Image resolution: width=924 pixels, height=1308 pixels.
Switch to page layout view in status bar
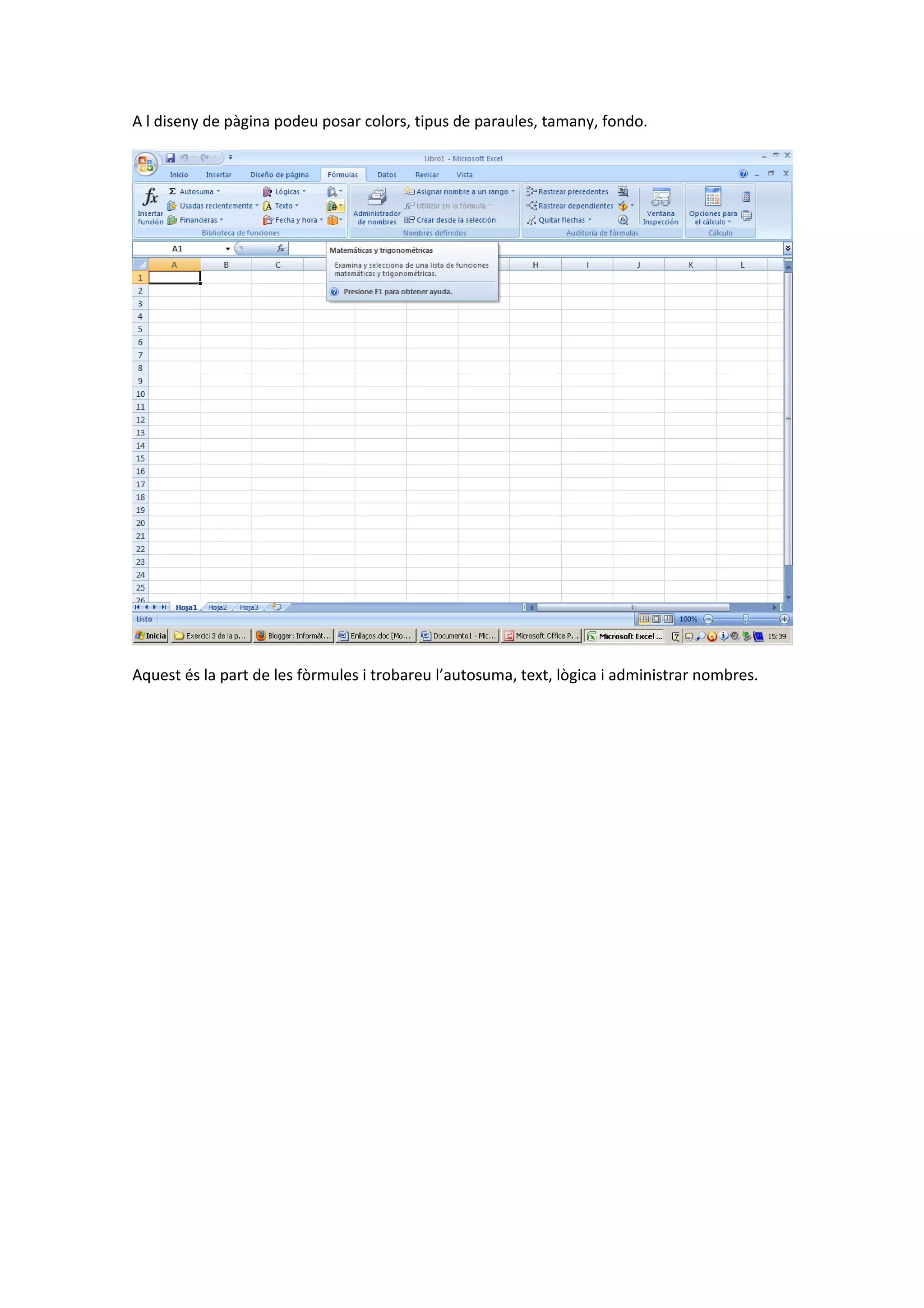(656, 619)
